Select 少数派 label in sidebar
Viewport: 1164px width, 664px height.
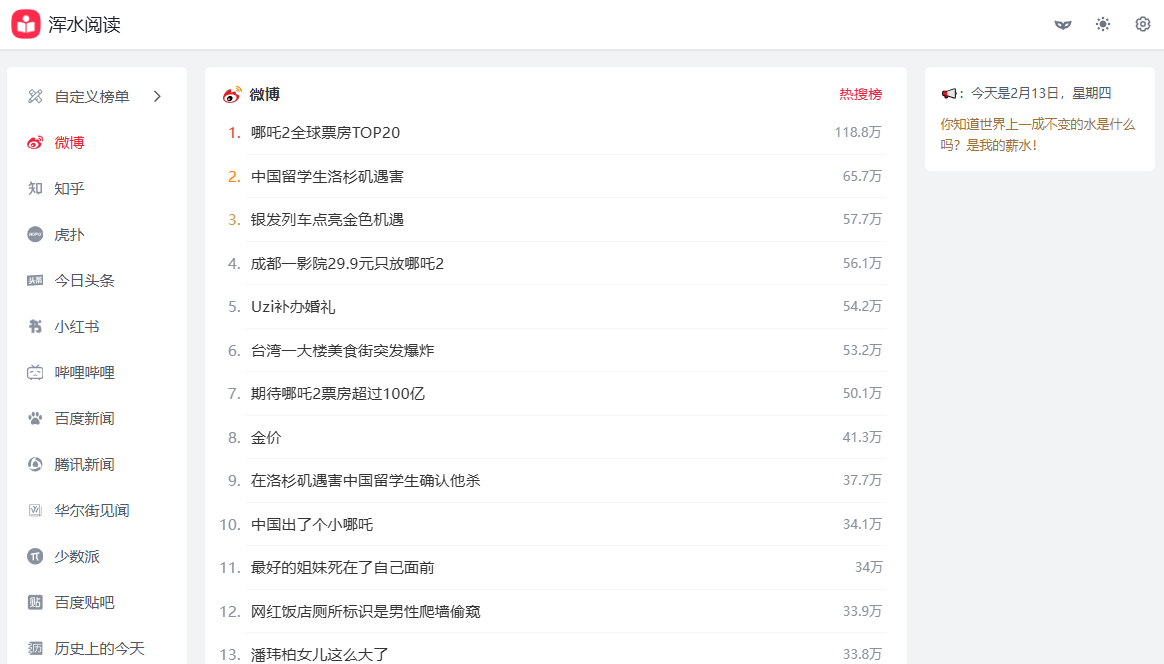point(77,556)
